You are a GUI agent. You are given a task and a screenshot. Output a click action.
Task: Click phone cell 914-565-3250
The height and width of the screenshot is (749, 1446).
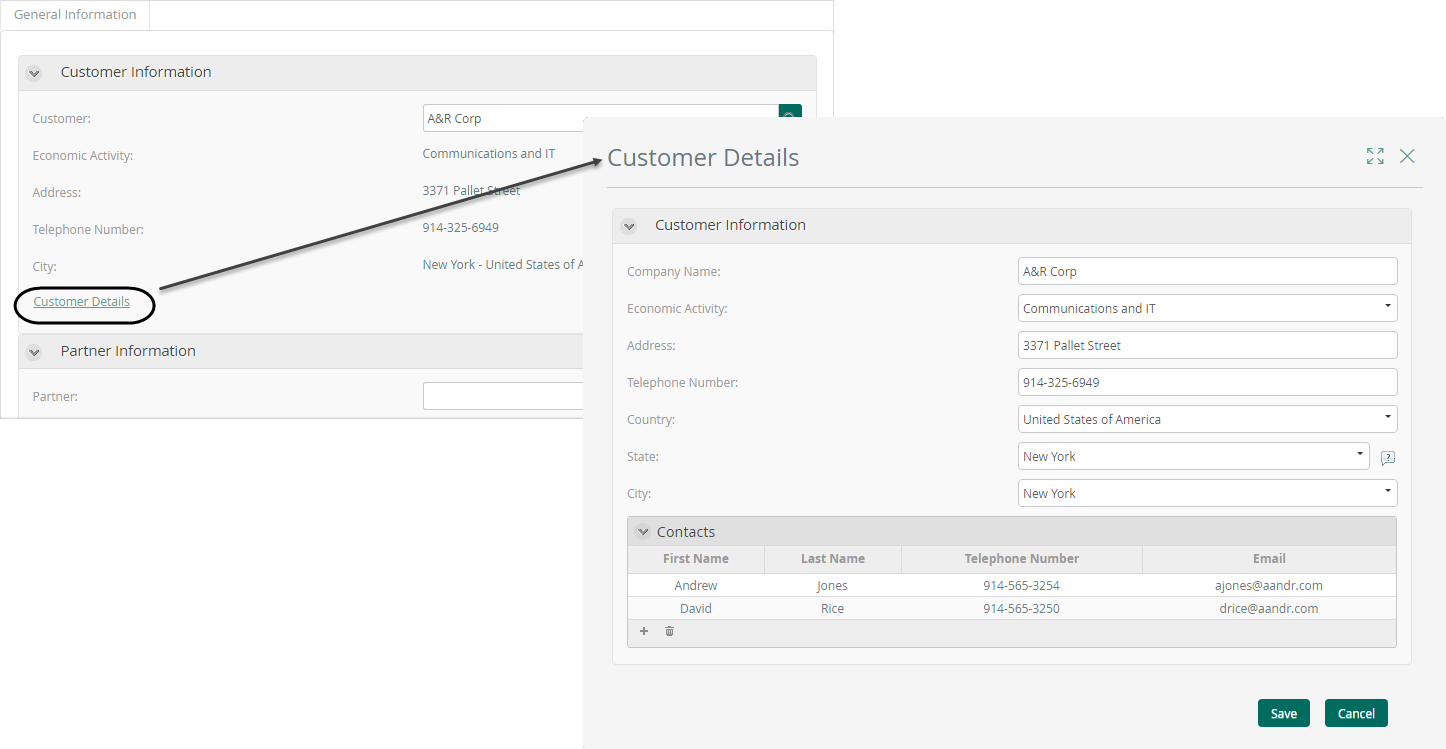[x=1022, y=608]
